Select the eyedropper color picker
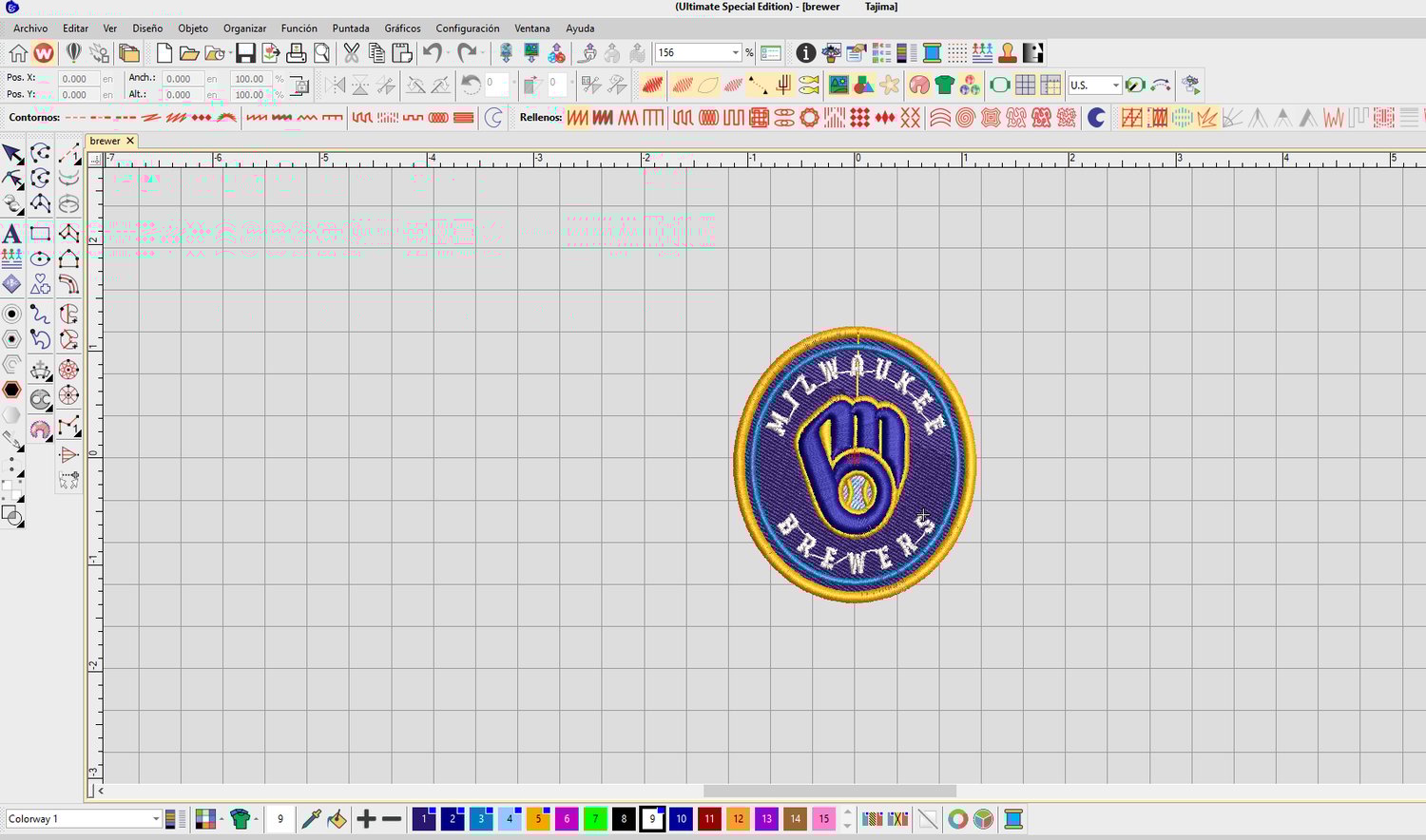 (x=311, y=819)
